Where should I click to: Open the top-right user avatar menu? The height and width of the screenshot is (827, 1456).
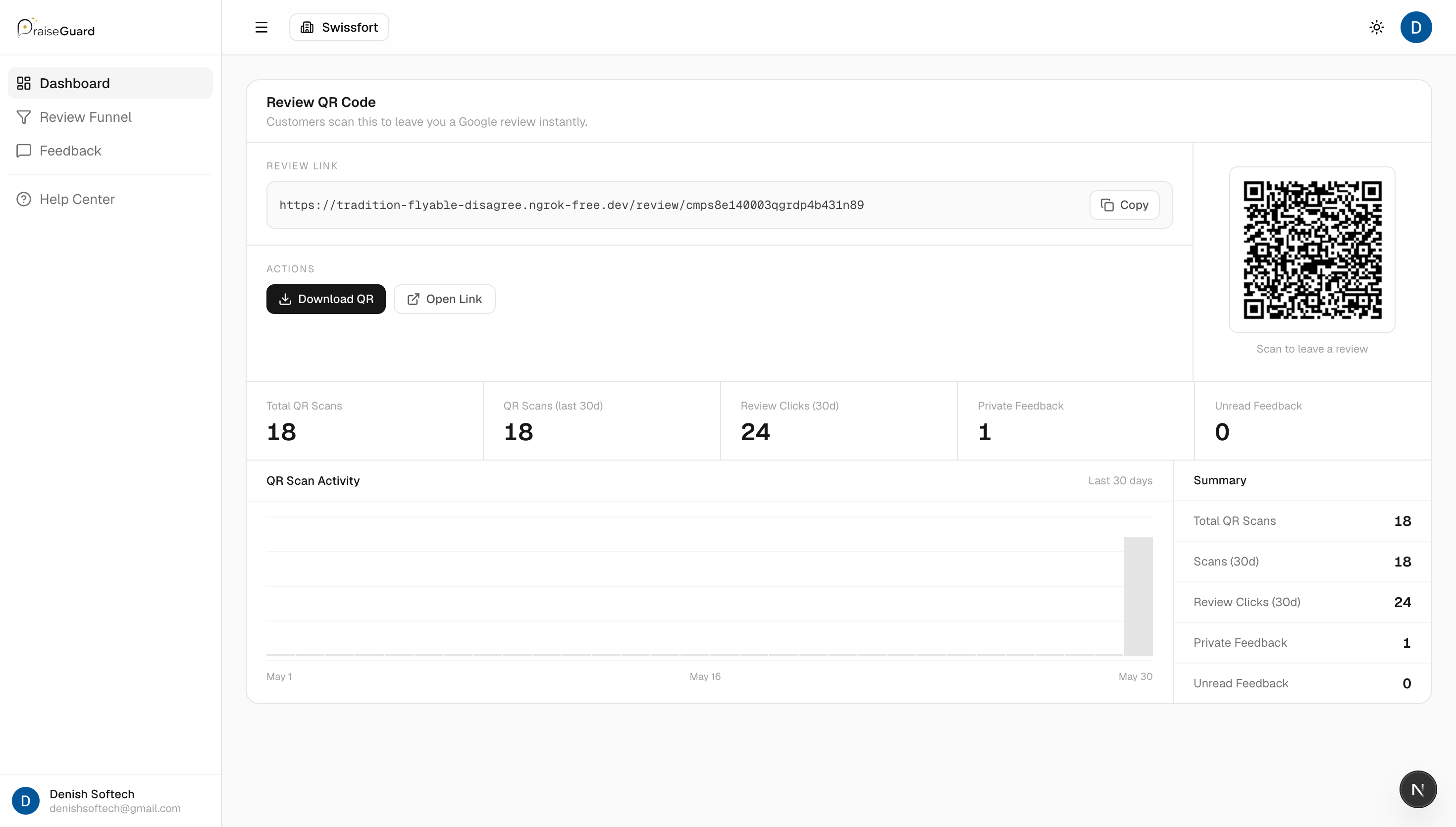tap(1416, 27)
